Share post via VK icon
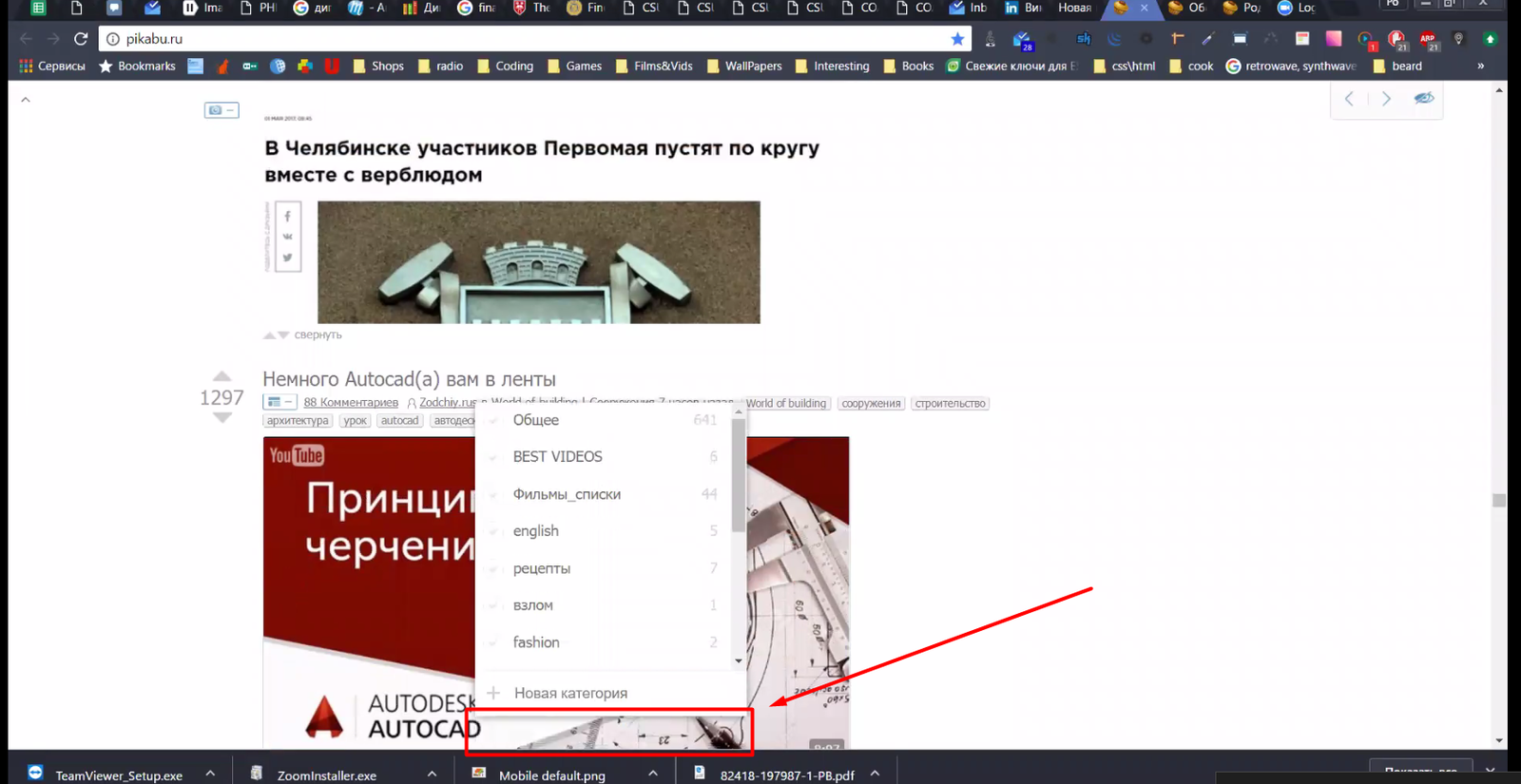Viewport: 1521px width, 784px height. (x=287, y=237)
